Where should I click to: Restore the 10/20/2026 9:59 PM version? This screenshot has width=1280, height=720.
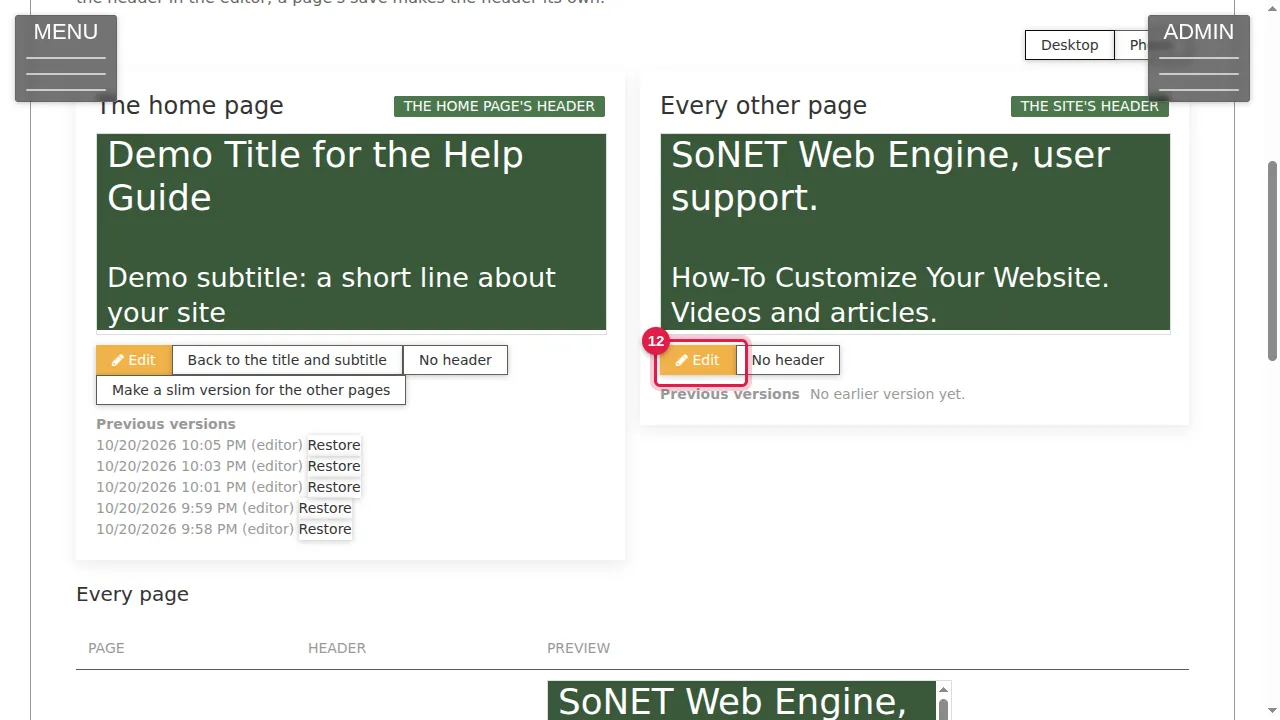325,508
